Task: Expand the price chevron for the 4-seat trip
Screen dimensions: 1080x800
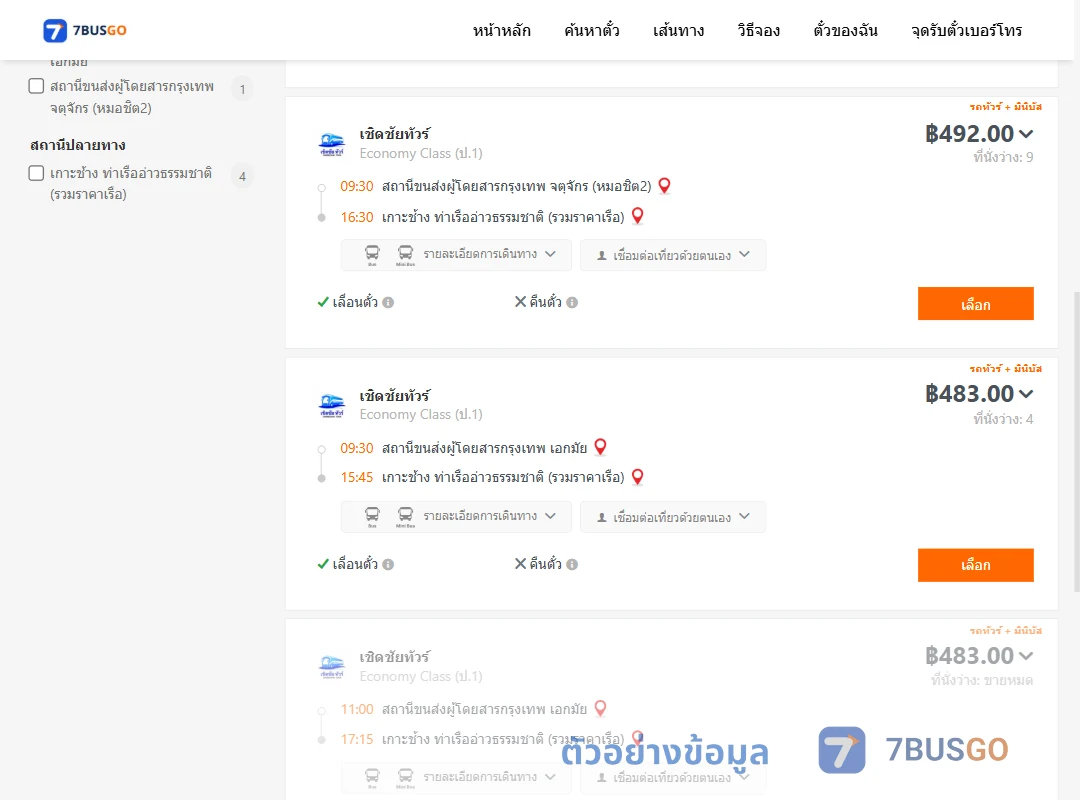Action: [1026, 394]
